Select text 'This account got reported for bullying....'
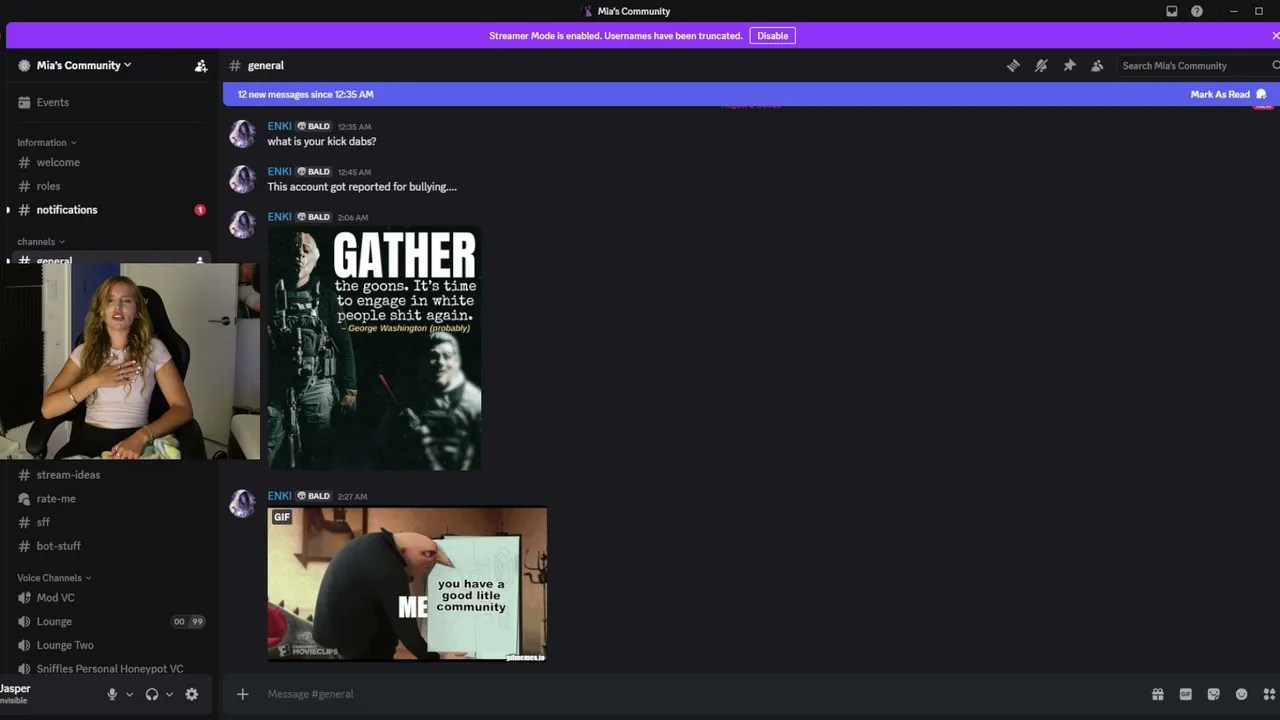The image size is (1280, 720). click(x=362, y=187)
